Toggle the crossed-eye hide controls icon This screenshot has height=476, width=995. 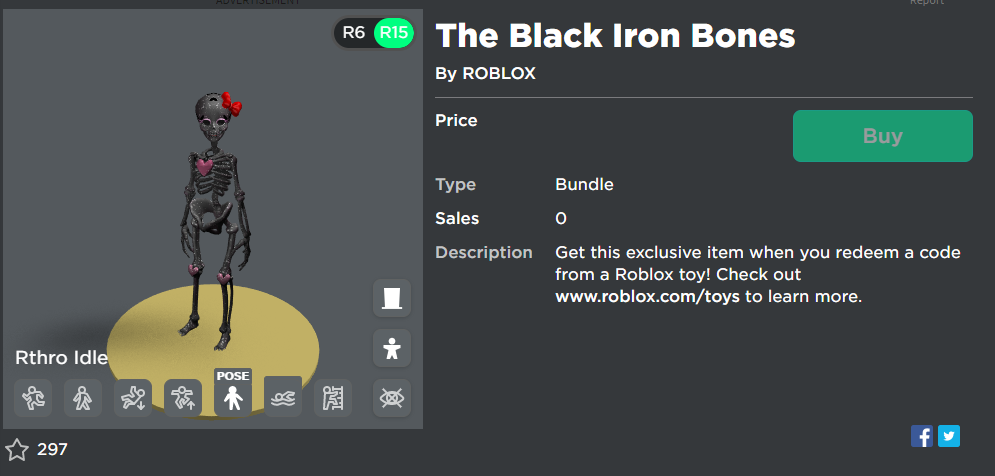point(392,398)
